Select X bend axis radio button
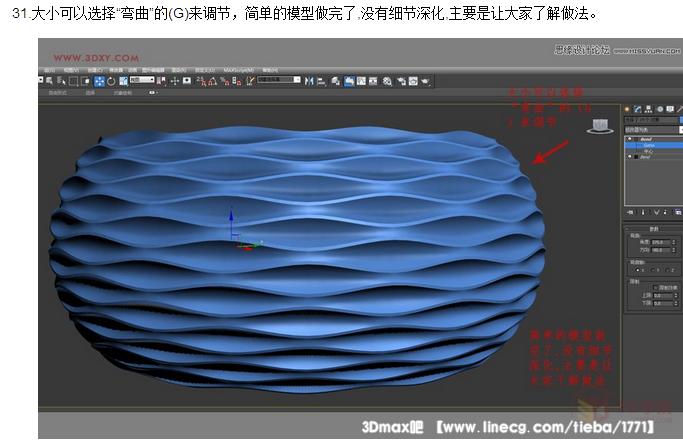The height and width of the screenshot is (444, 683). 637,270
